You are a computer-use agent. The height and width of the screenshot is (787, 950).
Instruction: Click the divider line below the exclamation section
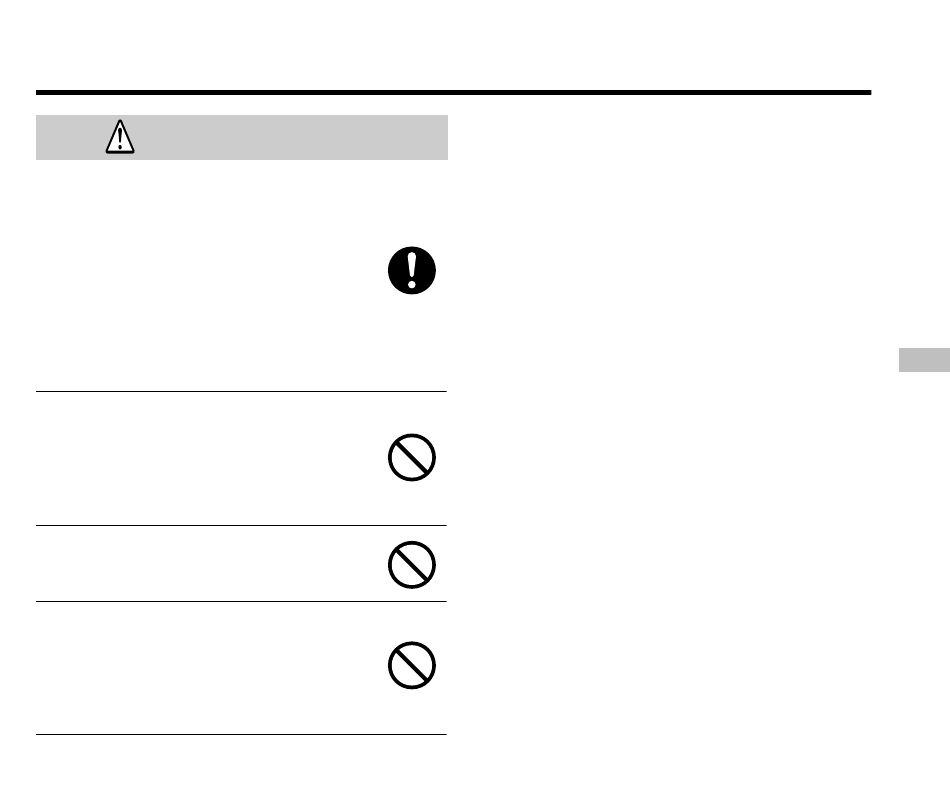click(241, 391)
